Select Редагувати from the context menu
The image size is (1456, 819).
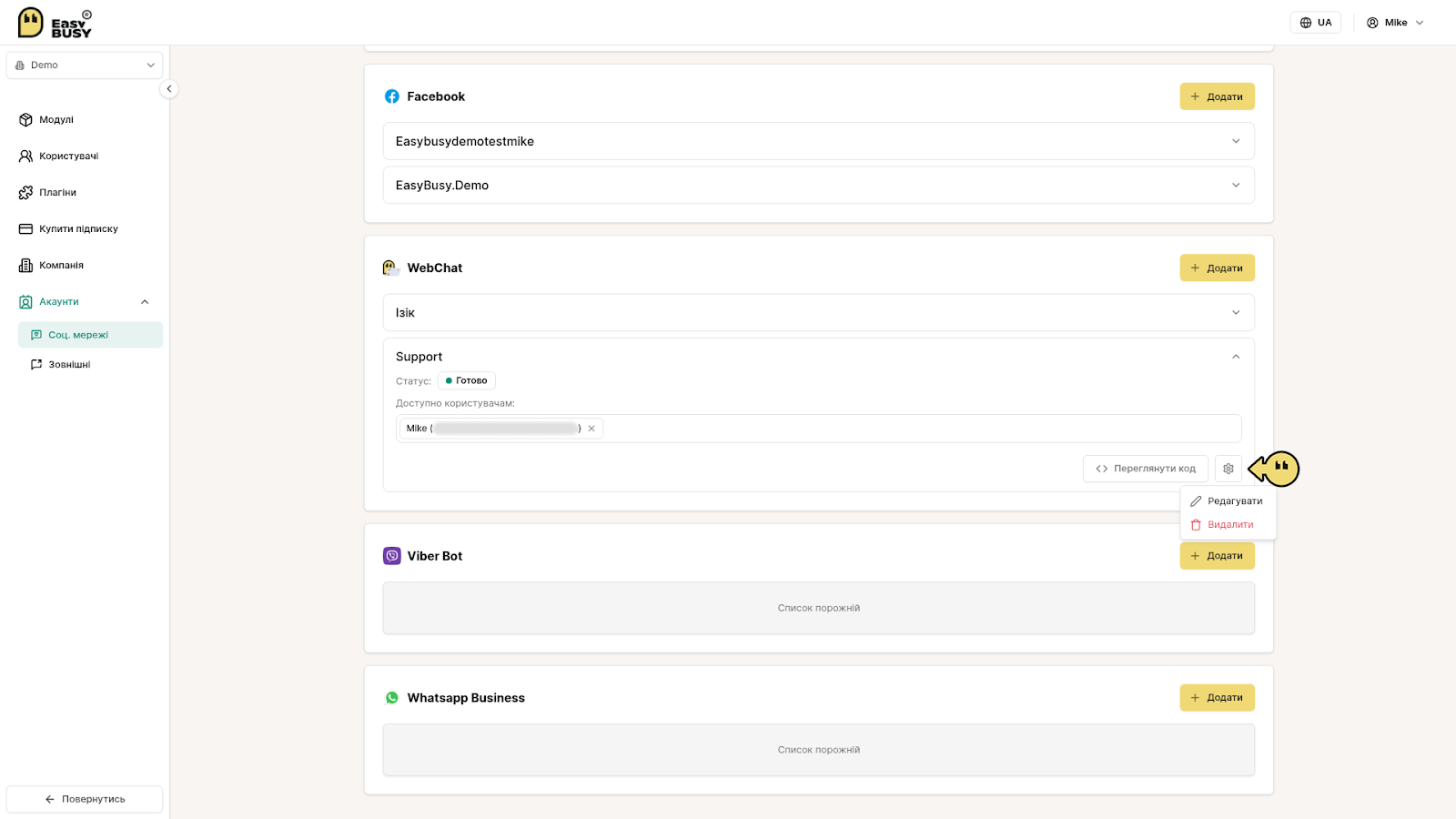tap(1228, 501)
